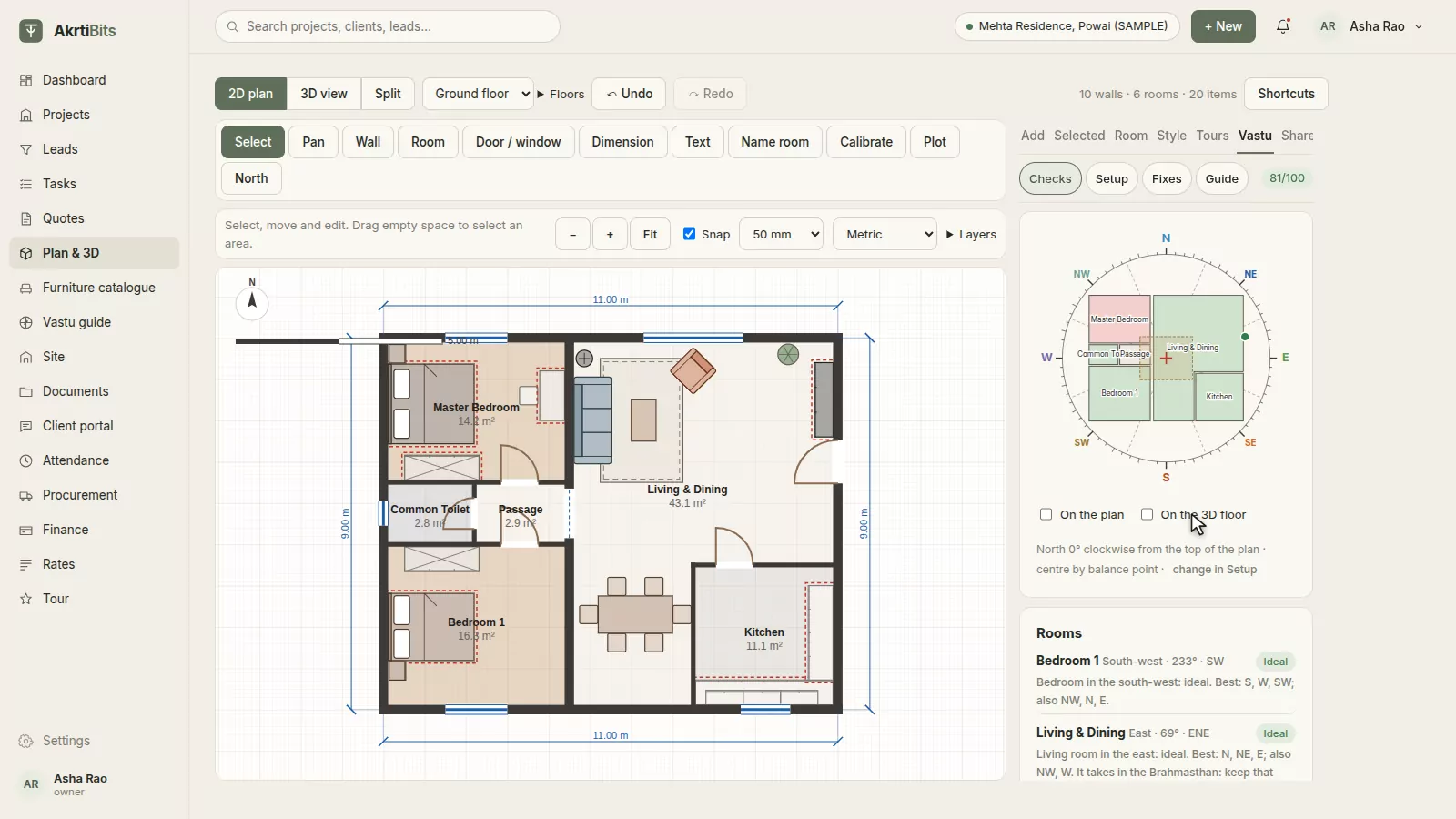This screenshot has height=819, width=1456.
Task: Expand the Floors disclosure
Action: coord(561,94)
